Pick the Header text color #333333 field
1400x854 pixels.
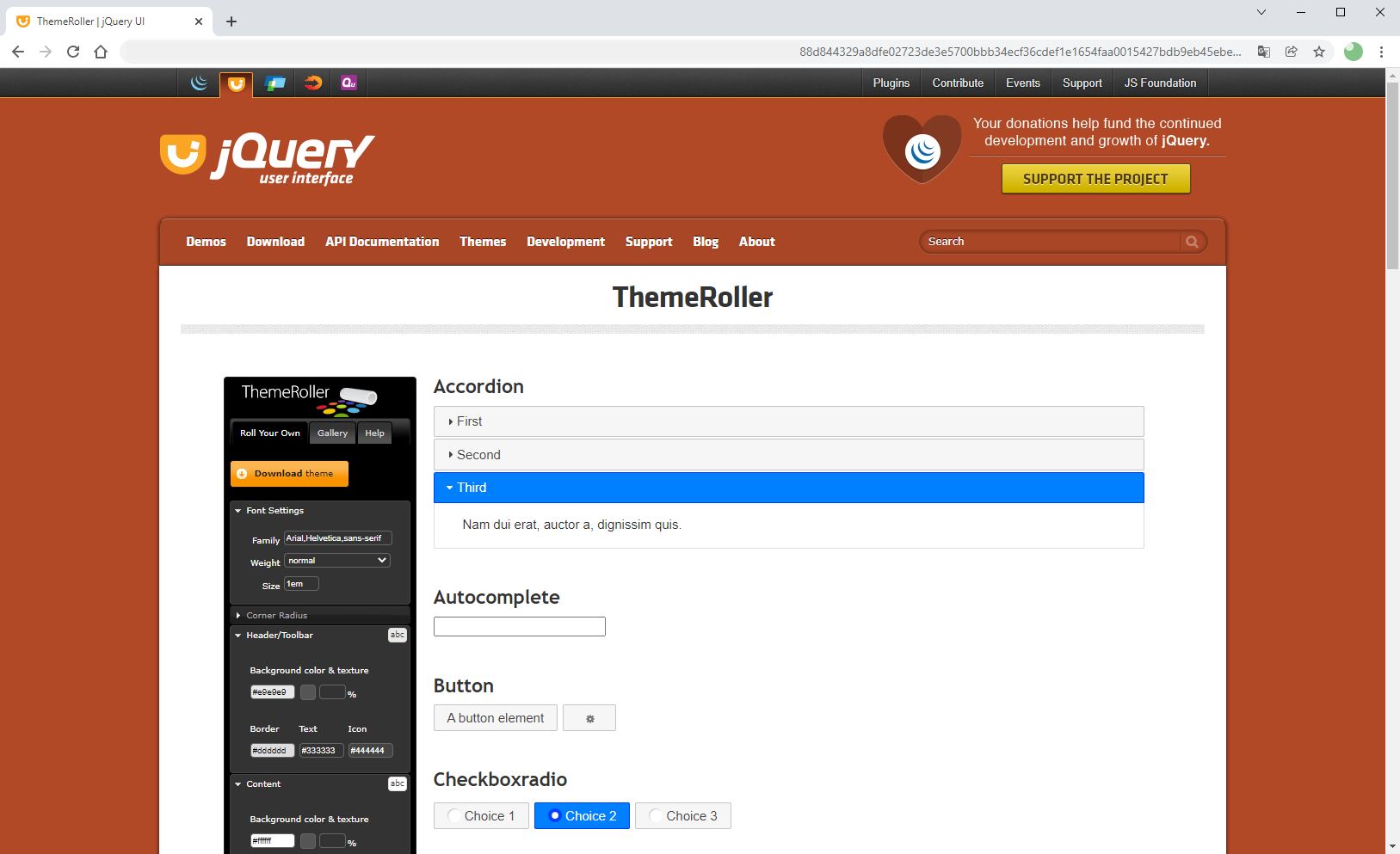coord(321,751)
